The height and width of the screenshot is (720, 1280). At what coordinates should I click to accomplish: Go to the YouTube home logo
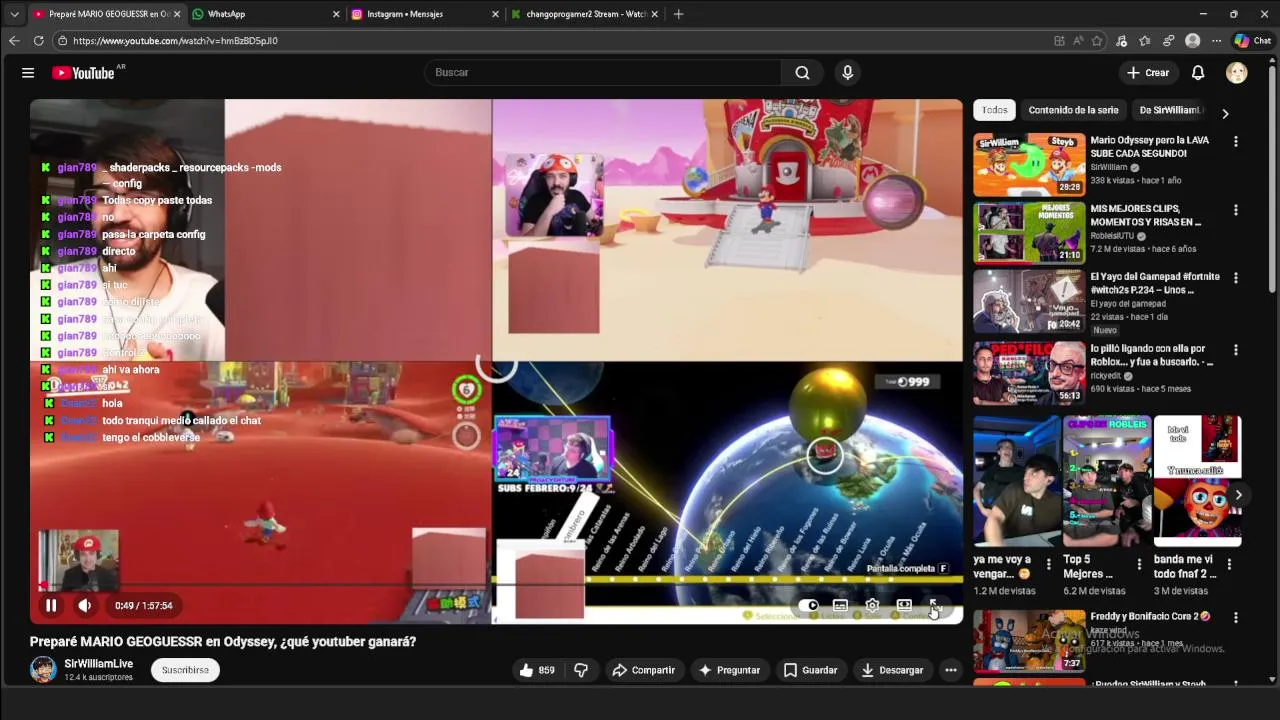83,73
